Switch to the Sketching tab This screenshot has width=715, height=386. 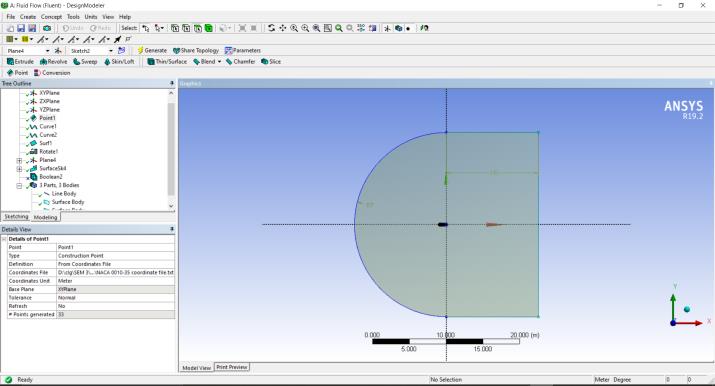[16, 217]
